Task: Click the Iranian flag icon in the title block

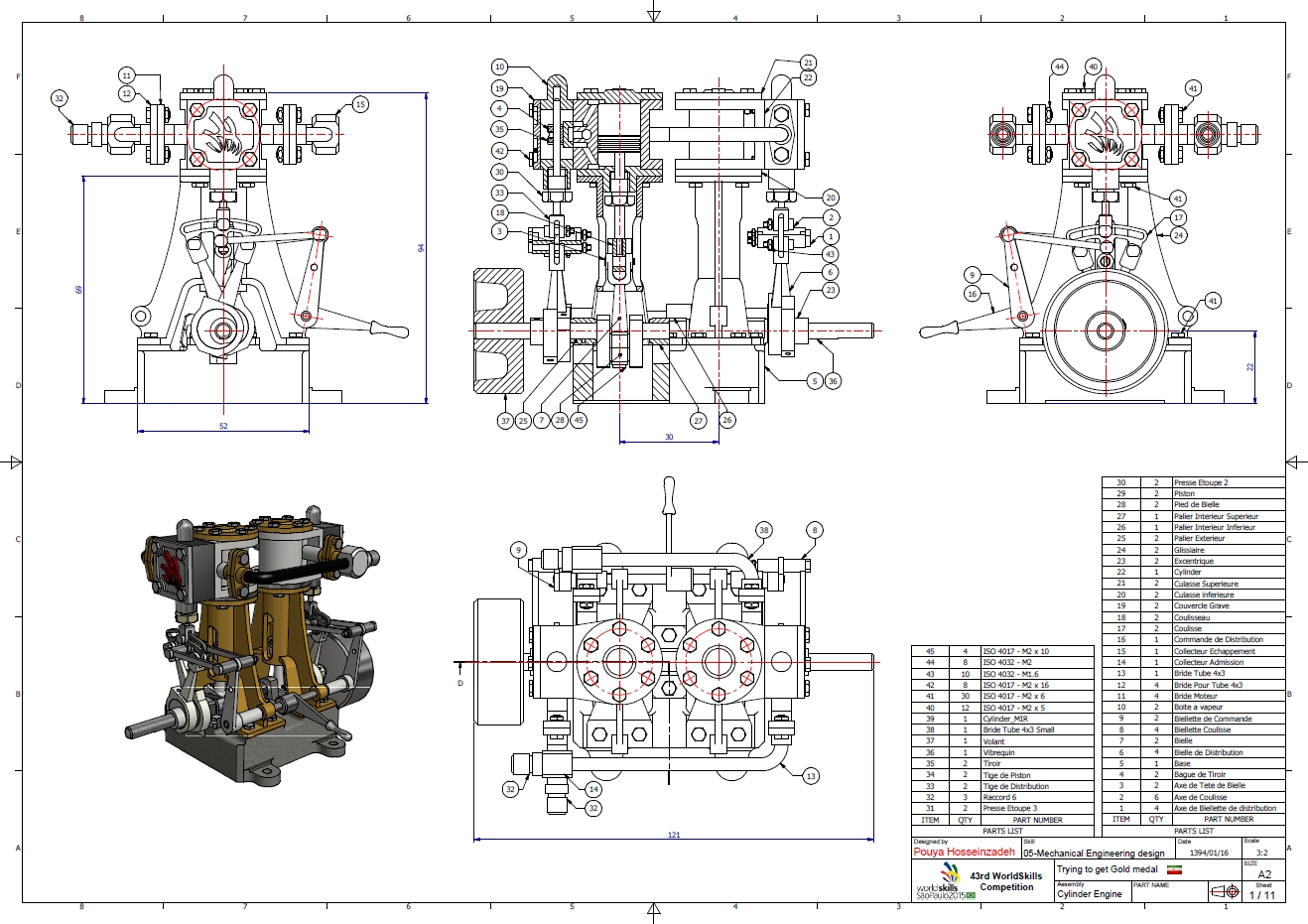Action: click(x=1174, y=869)
